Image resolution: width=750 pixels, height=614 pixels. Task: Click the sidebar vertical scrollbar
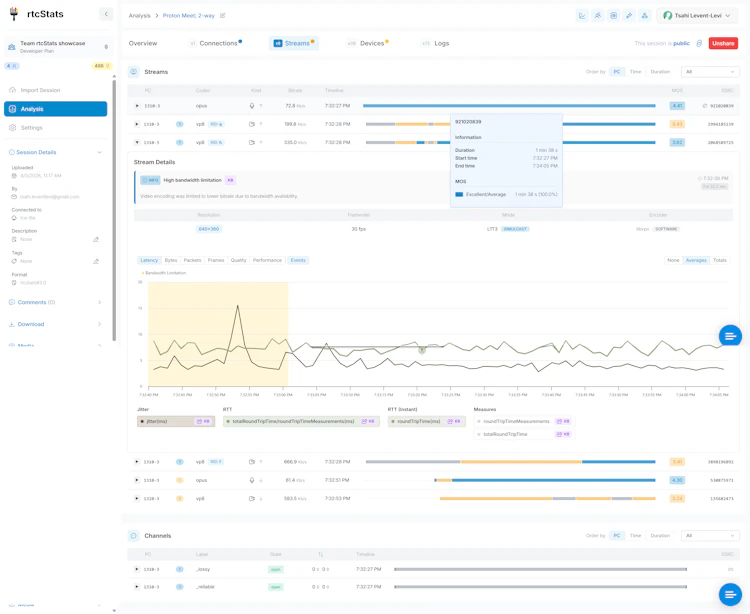click(114, 209)
